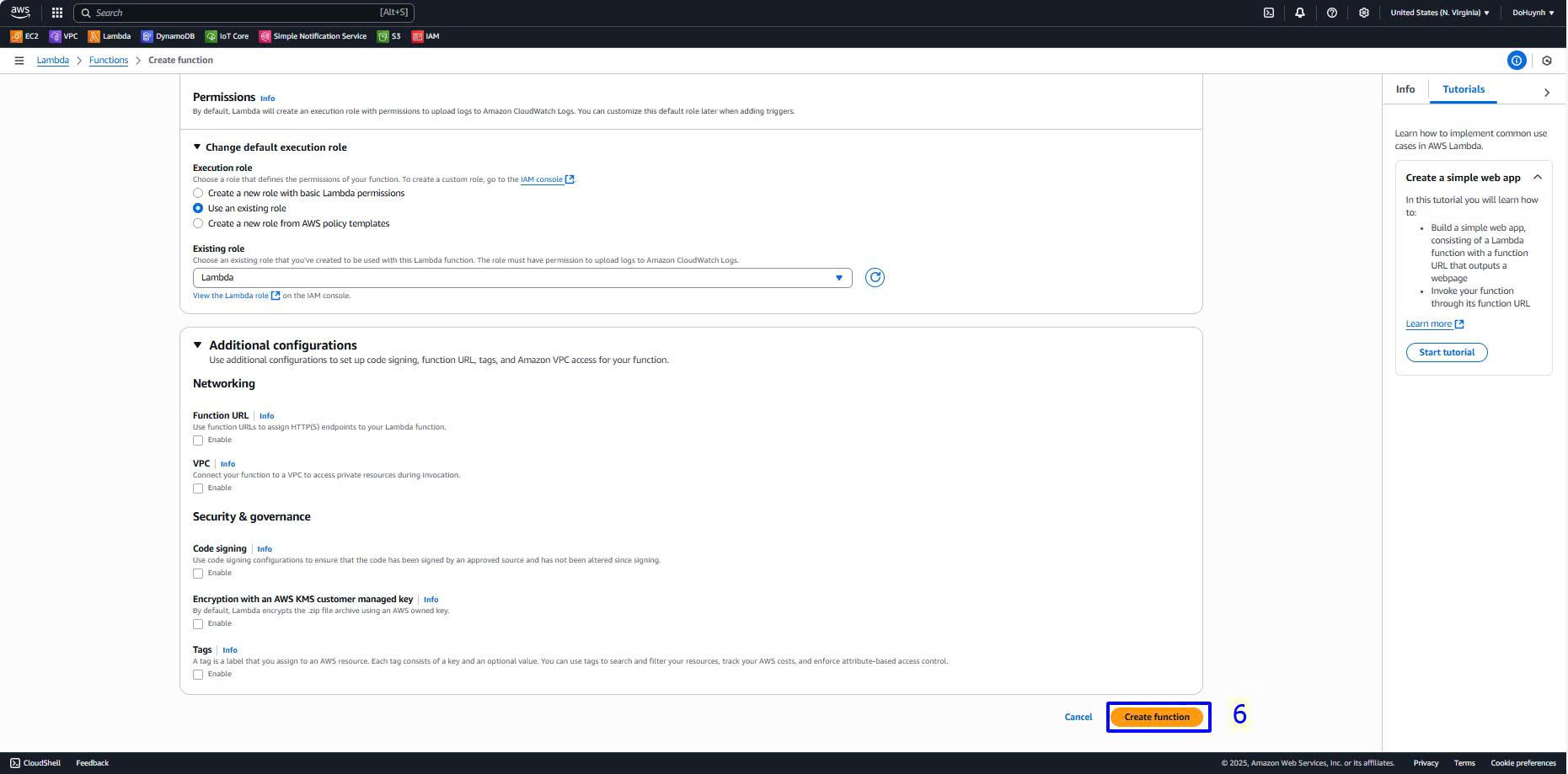Enable the Function URL checkbox
The image size is (1568, 774).
(x=198, y=440)
